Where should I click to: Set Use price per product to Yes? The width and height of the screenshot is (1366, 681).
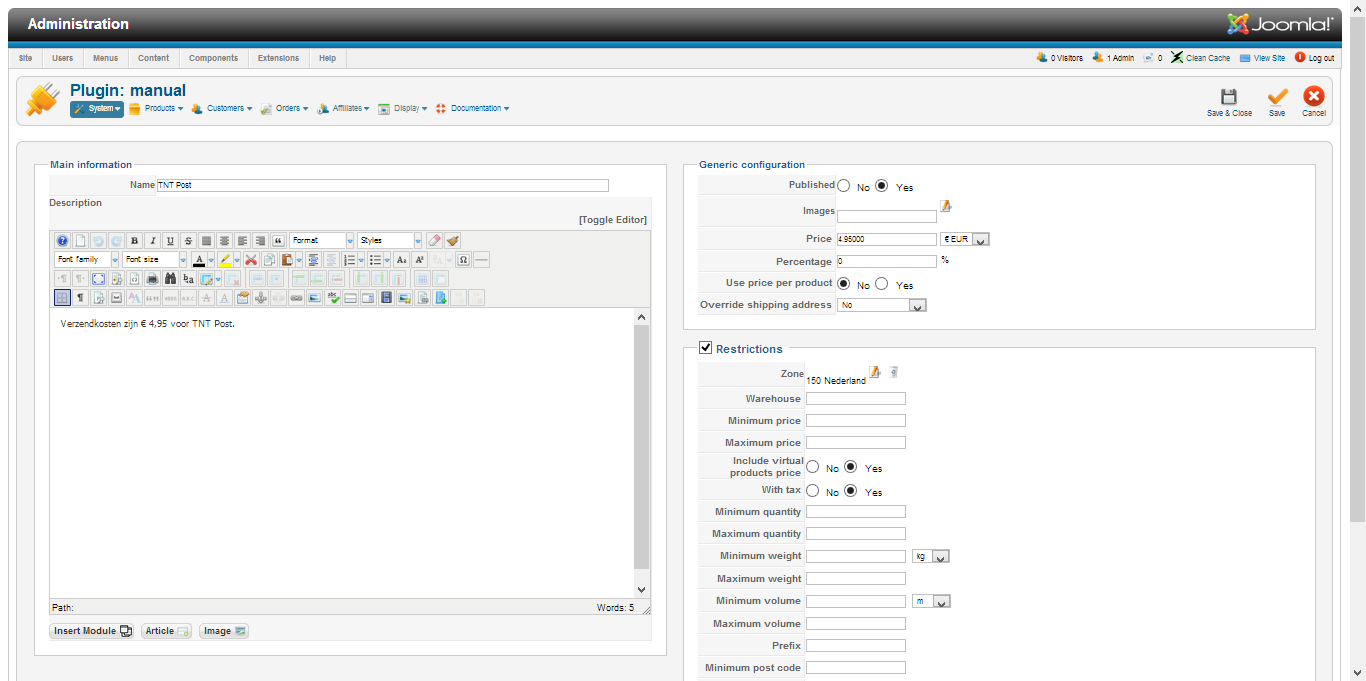coord(882,284)
